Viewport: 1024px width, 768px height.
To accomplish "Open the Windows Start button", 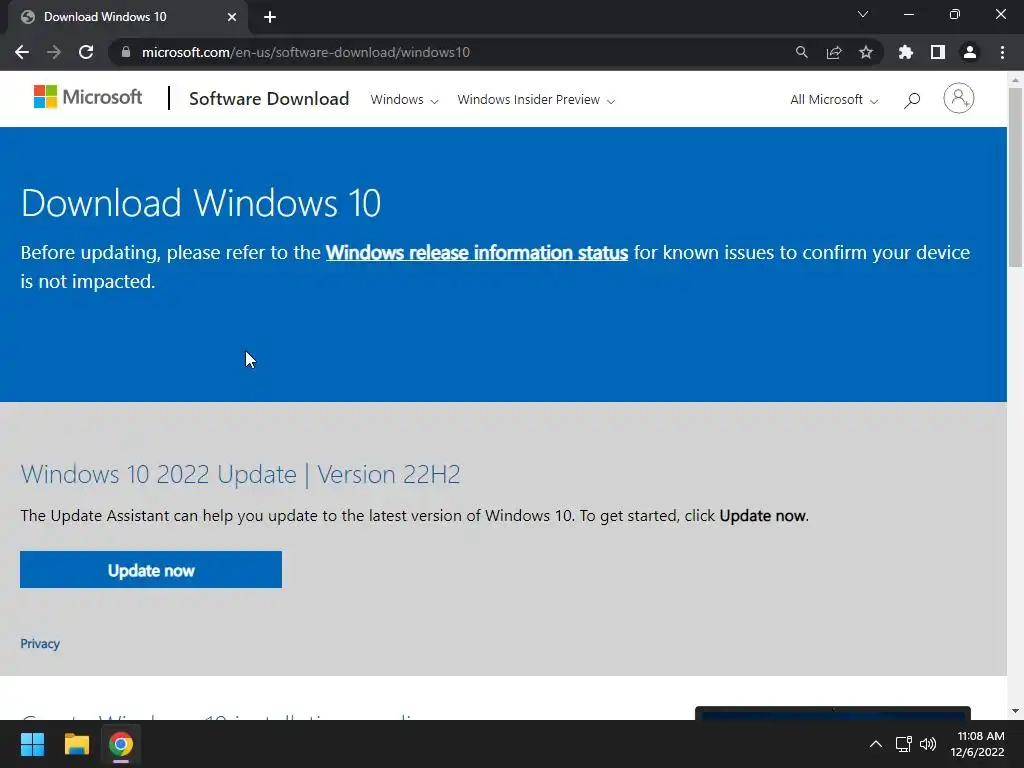I will [x=32, y=744].
